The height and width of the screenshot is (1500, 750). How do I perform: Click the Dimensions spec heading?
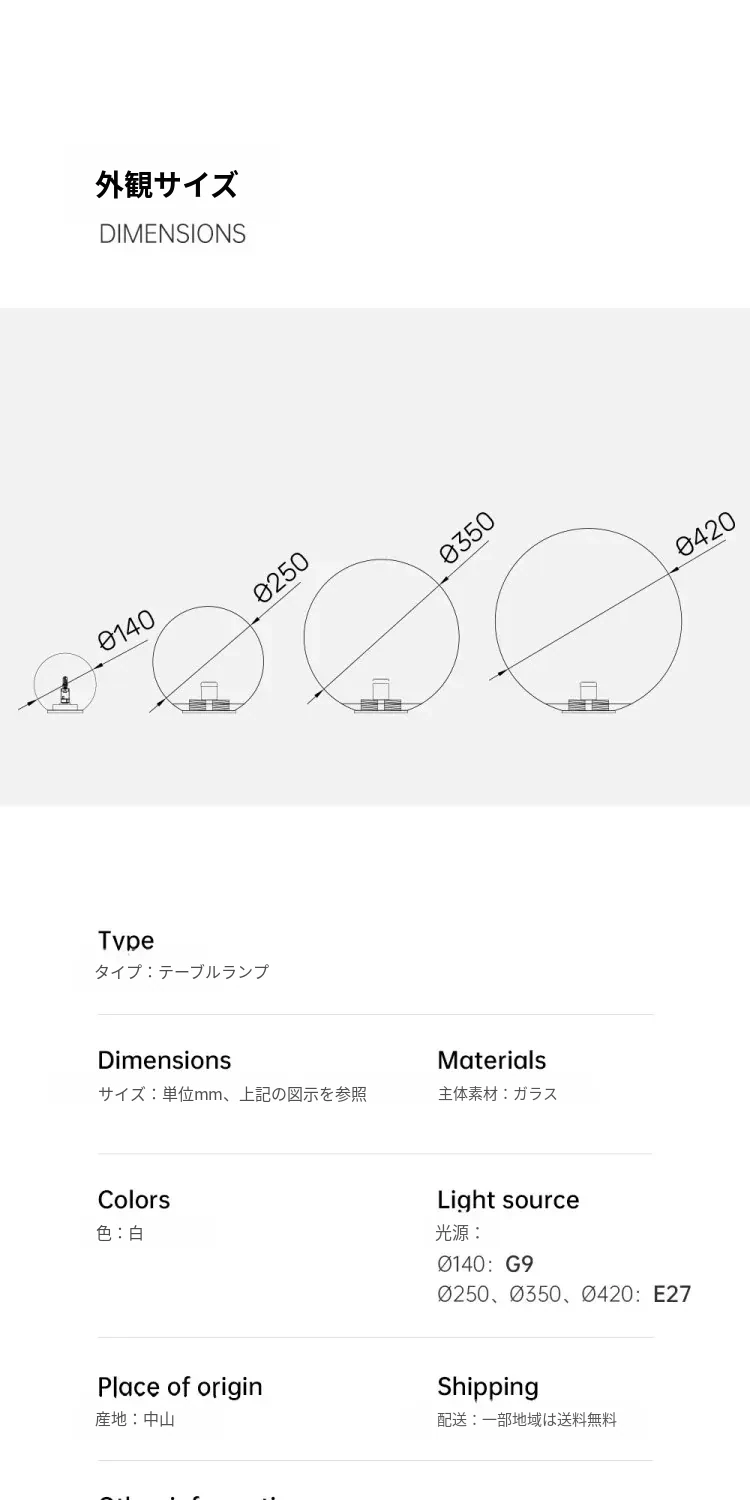coord(164,1060)
